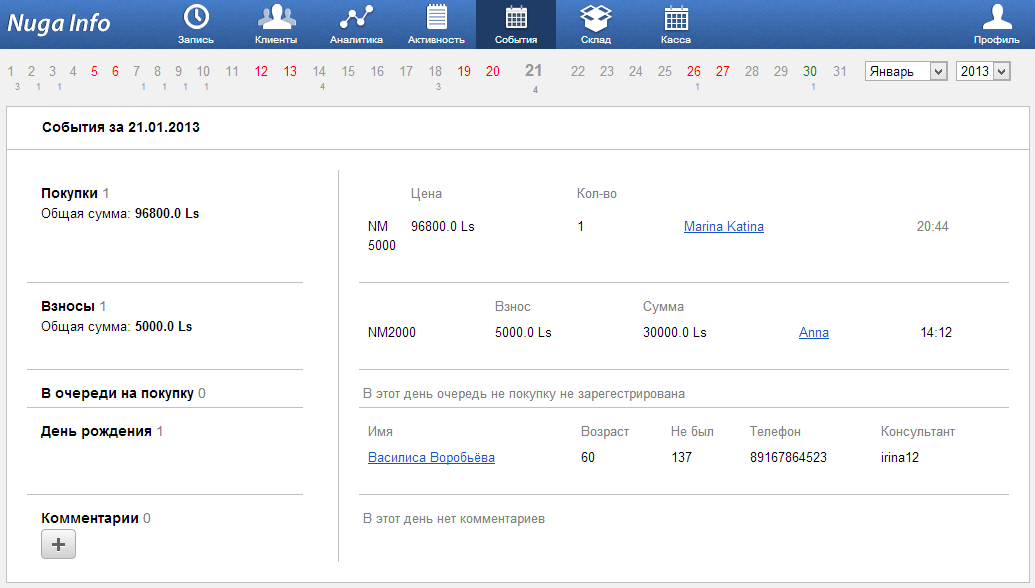The width and height of the screenshot is (1035, 588).
Task: Add a comment with the plus button
Action: pyautogui.click(x=58, y=544)
